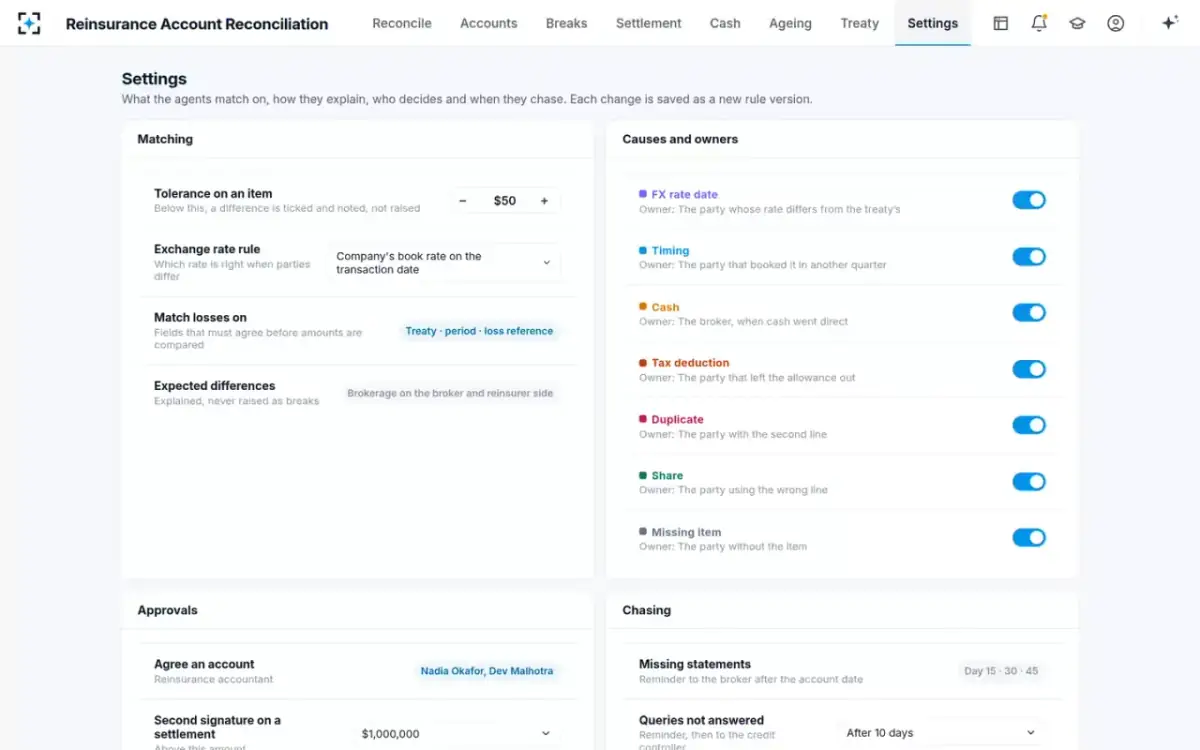Open the Exchange rate rule dropdown
This screenshot has height=750, width=1200.
coord(444,263)
